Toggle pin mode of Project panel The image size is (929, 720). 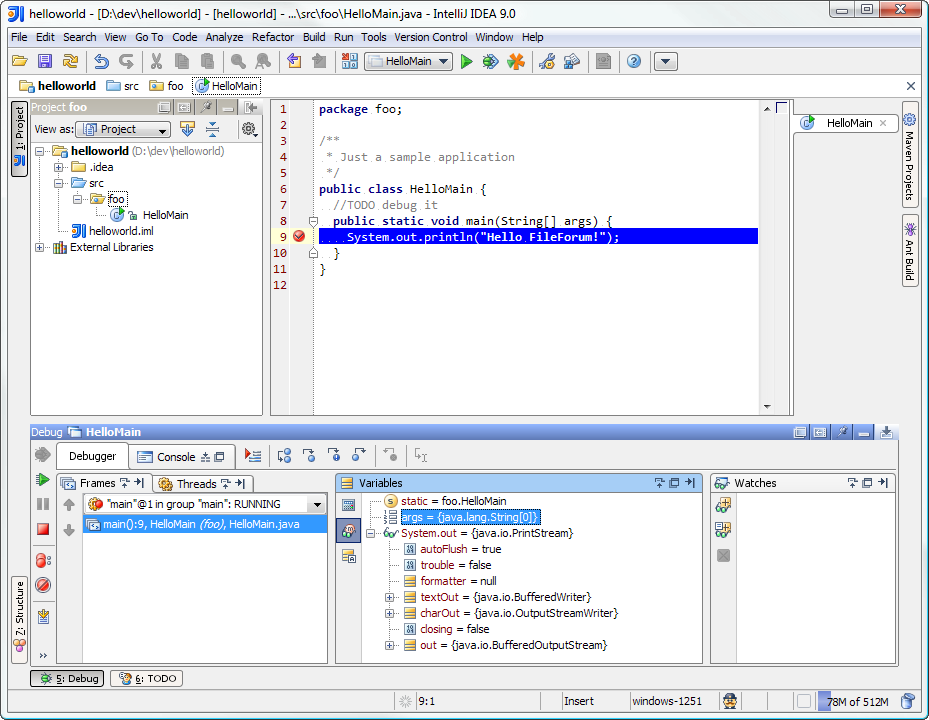click(x=206, y=107)
